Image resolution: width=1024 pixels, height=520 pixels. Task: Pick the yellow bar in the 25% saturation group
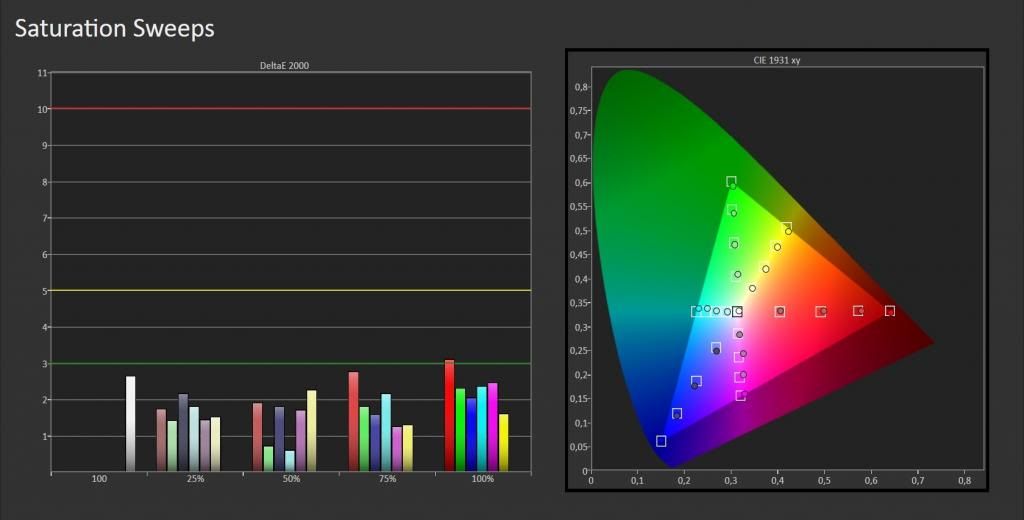[x=216, y=444]
